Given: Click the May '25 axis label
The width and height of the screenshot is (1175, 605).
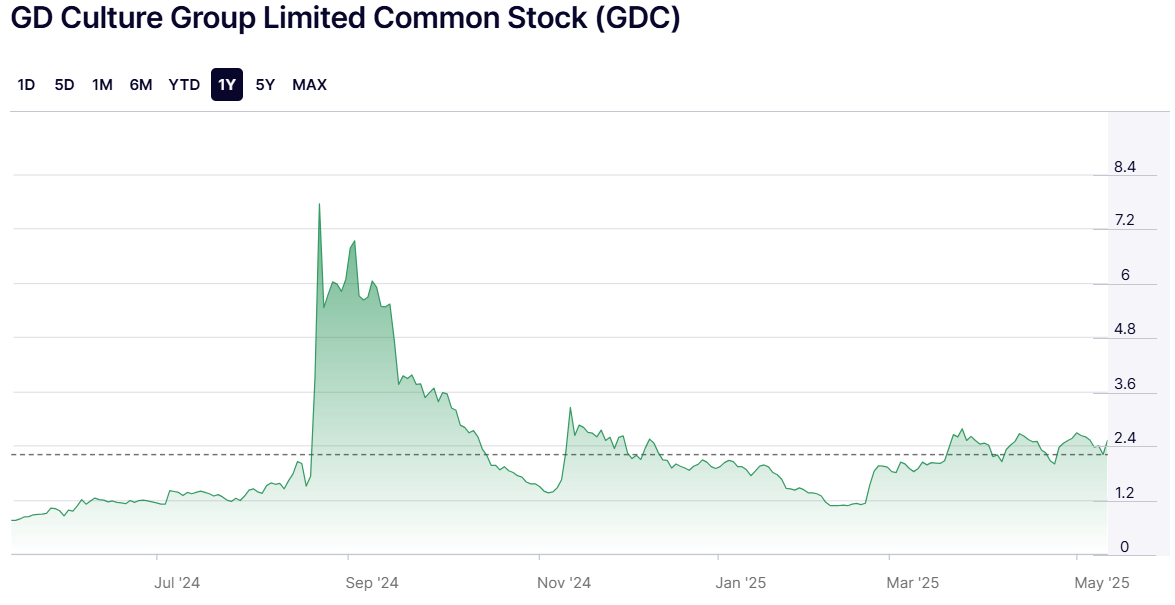Looking at the screenshot, I should pos(1103,582).
